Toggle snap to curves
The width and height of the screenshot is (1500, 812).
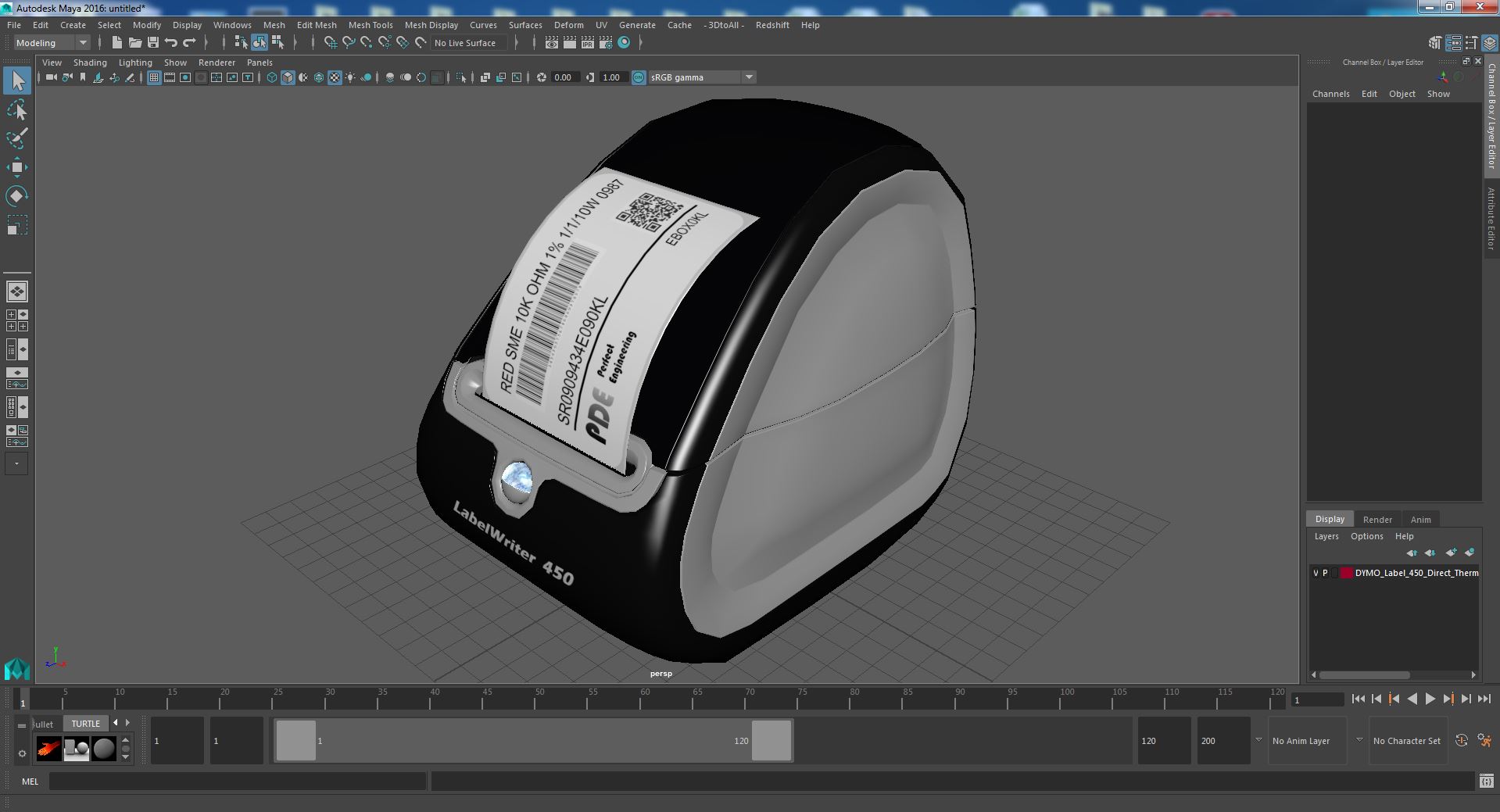pos(349,43)
